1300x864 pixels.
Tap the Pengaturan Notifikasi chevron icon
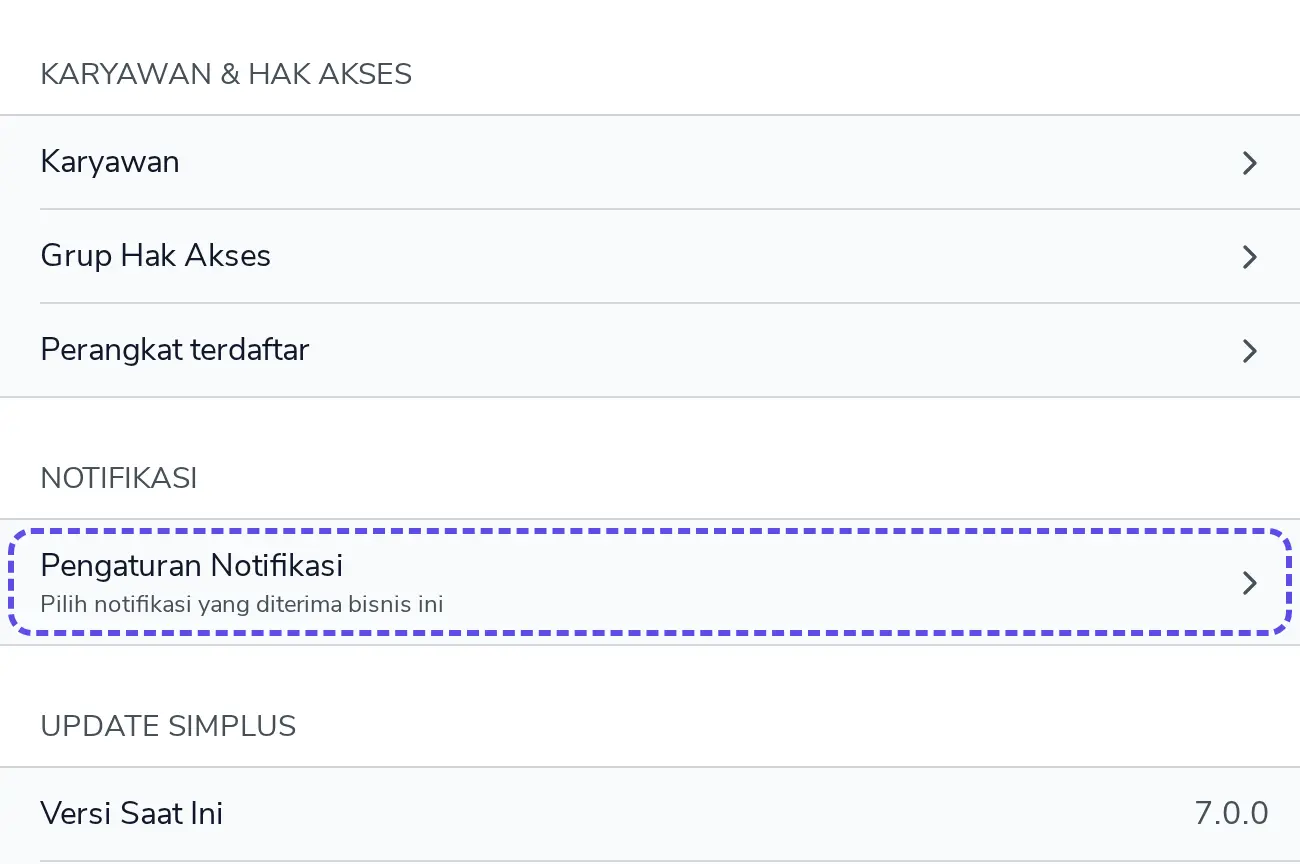(1249, 583)
